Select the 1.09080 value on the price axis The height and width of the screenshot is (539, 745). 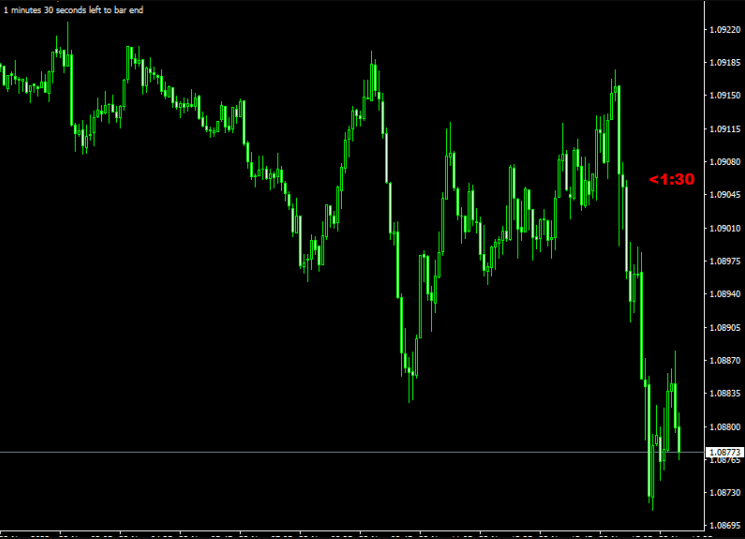click(725, 162)
